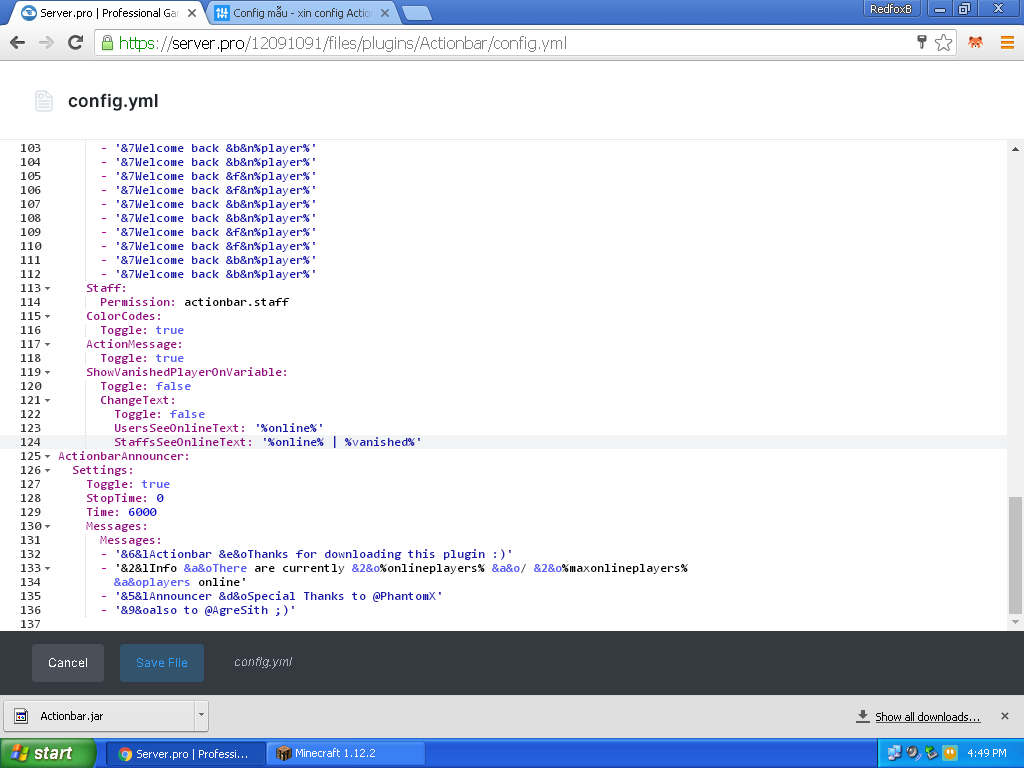Open the Chrome hamburger menu

pyautogui.click(x=1007, y=43)
